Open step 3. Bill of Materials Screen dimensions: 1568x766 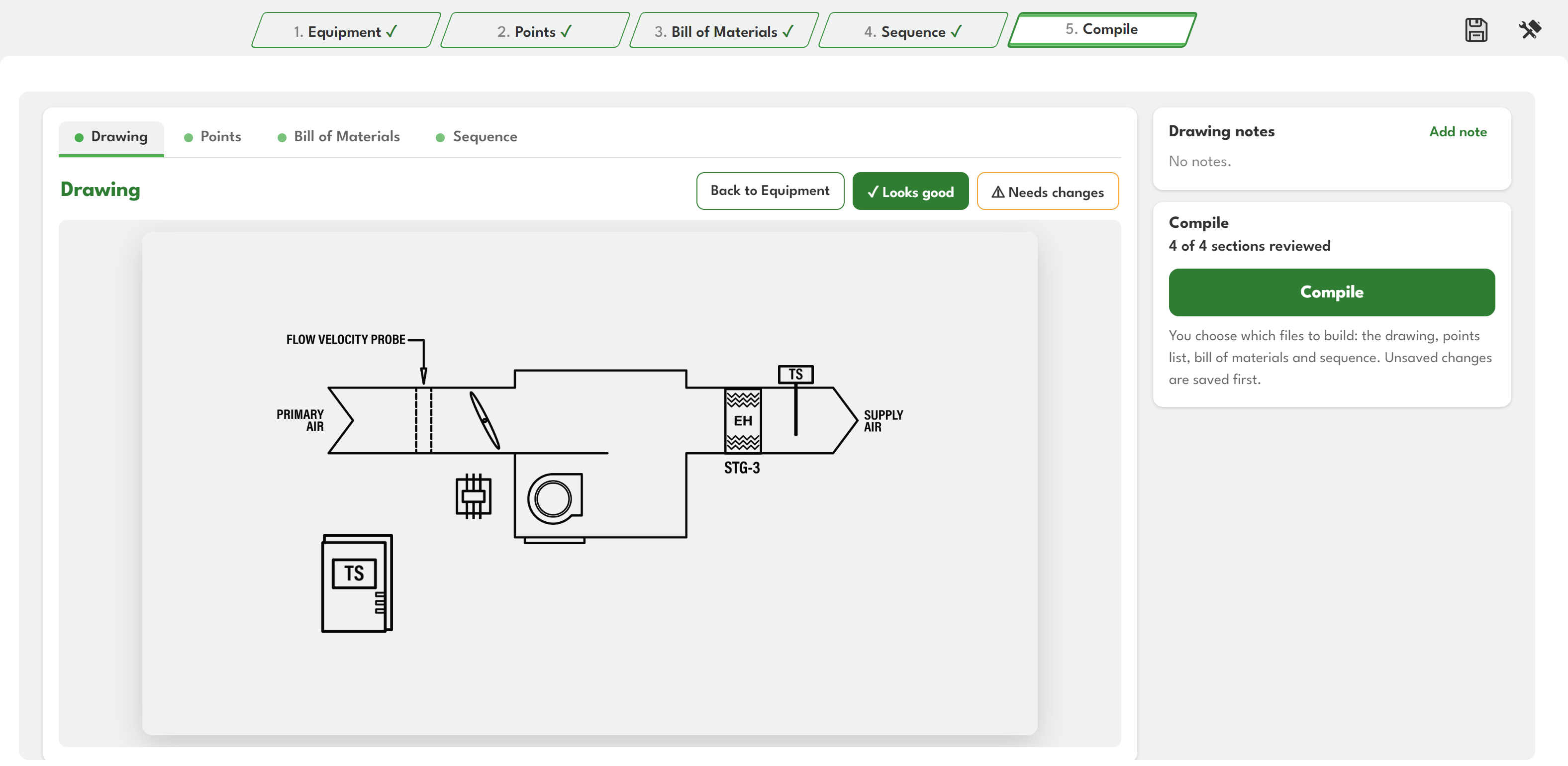click(724, 31)
